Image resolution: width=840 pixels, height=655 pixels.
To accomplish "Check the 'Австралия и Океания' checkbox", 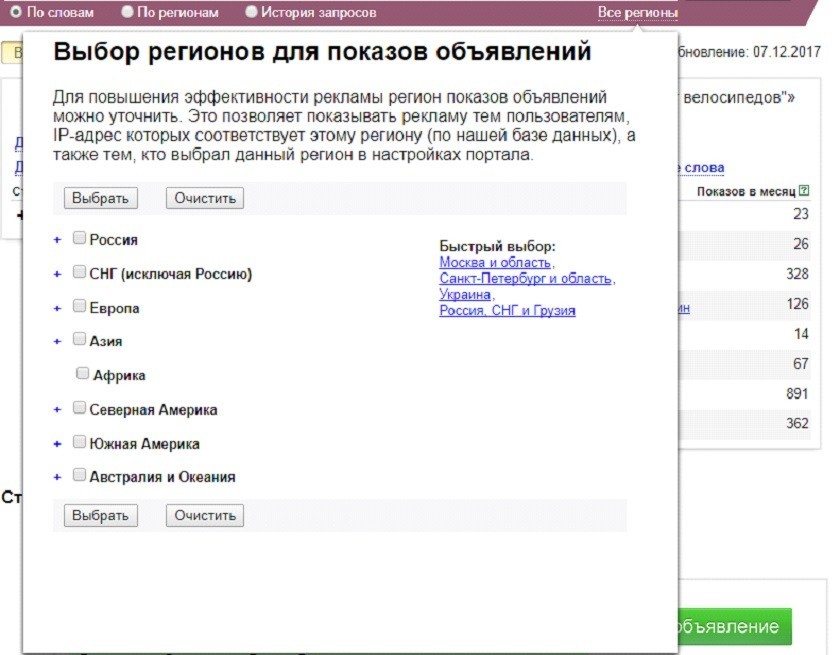I will point(79,475).
